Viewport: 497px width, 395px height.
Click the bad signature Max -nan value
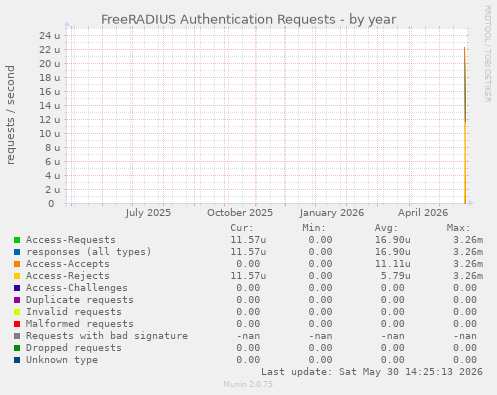(x=465, y=336)
